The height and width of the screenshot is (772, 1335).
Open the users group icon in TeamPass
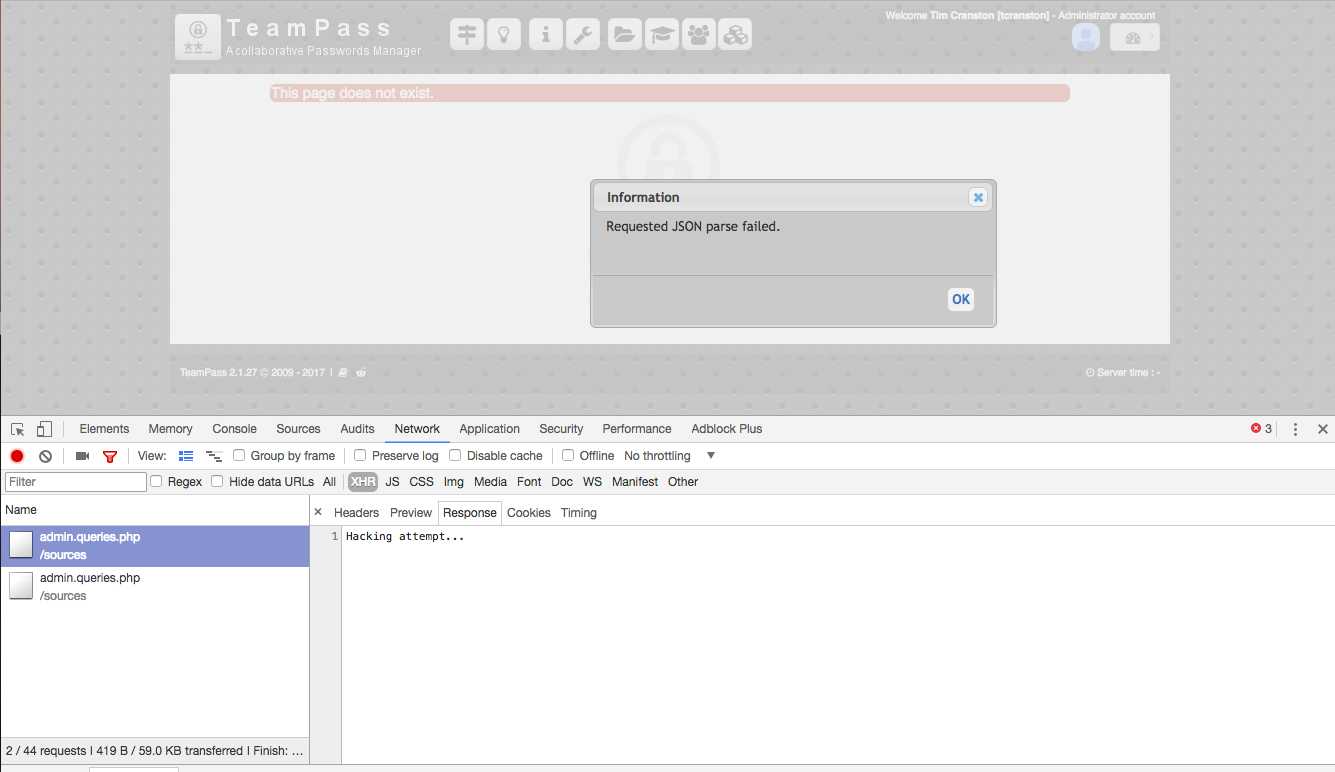(x=699, y=34)
